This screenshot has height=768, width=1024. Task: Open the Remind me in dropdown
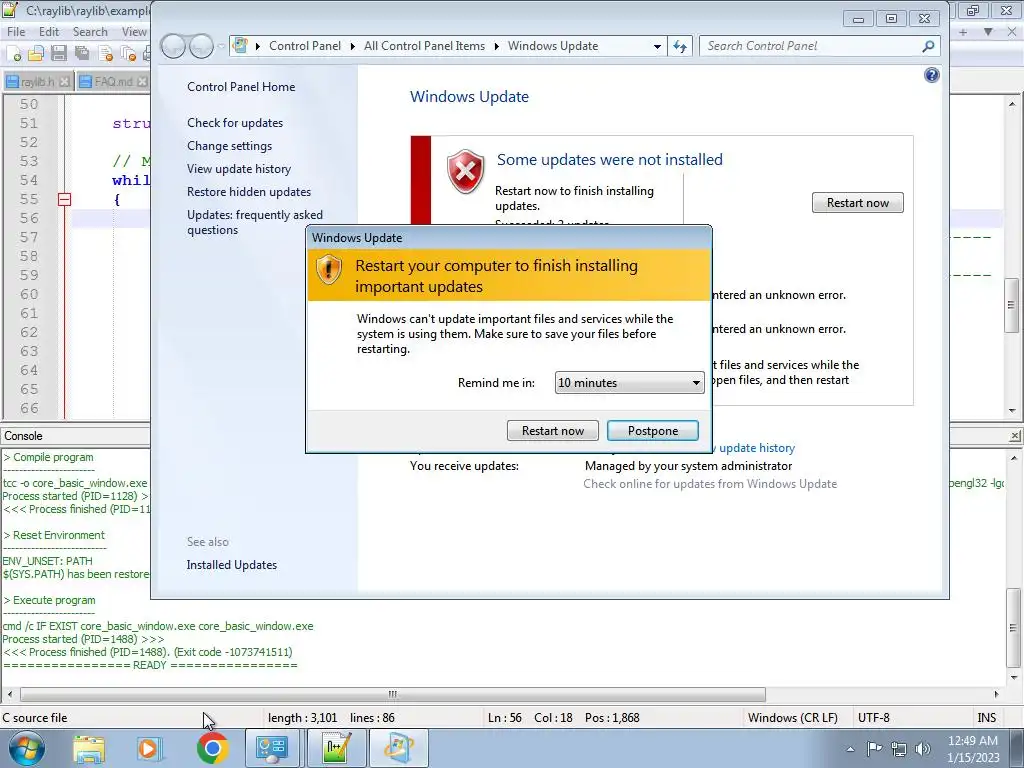pyautogui.click(x=629, y=383)
